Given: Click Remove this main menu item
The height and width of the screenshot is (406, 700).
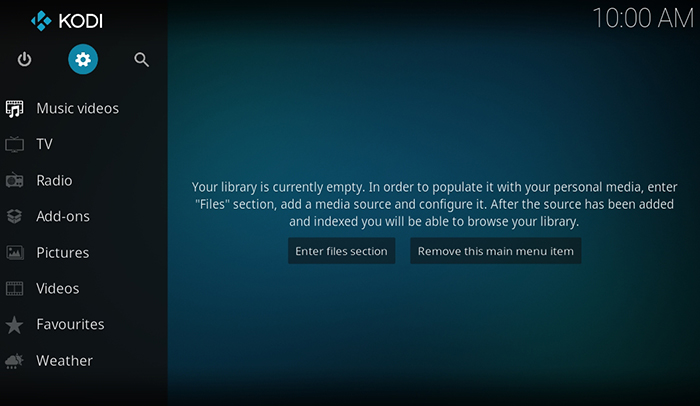Looking at the screenshot, I should pyautogui.click(x=496, y=251).
